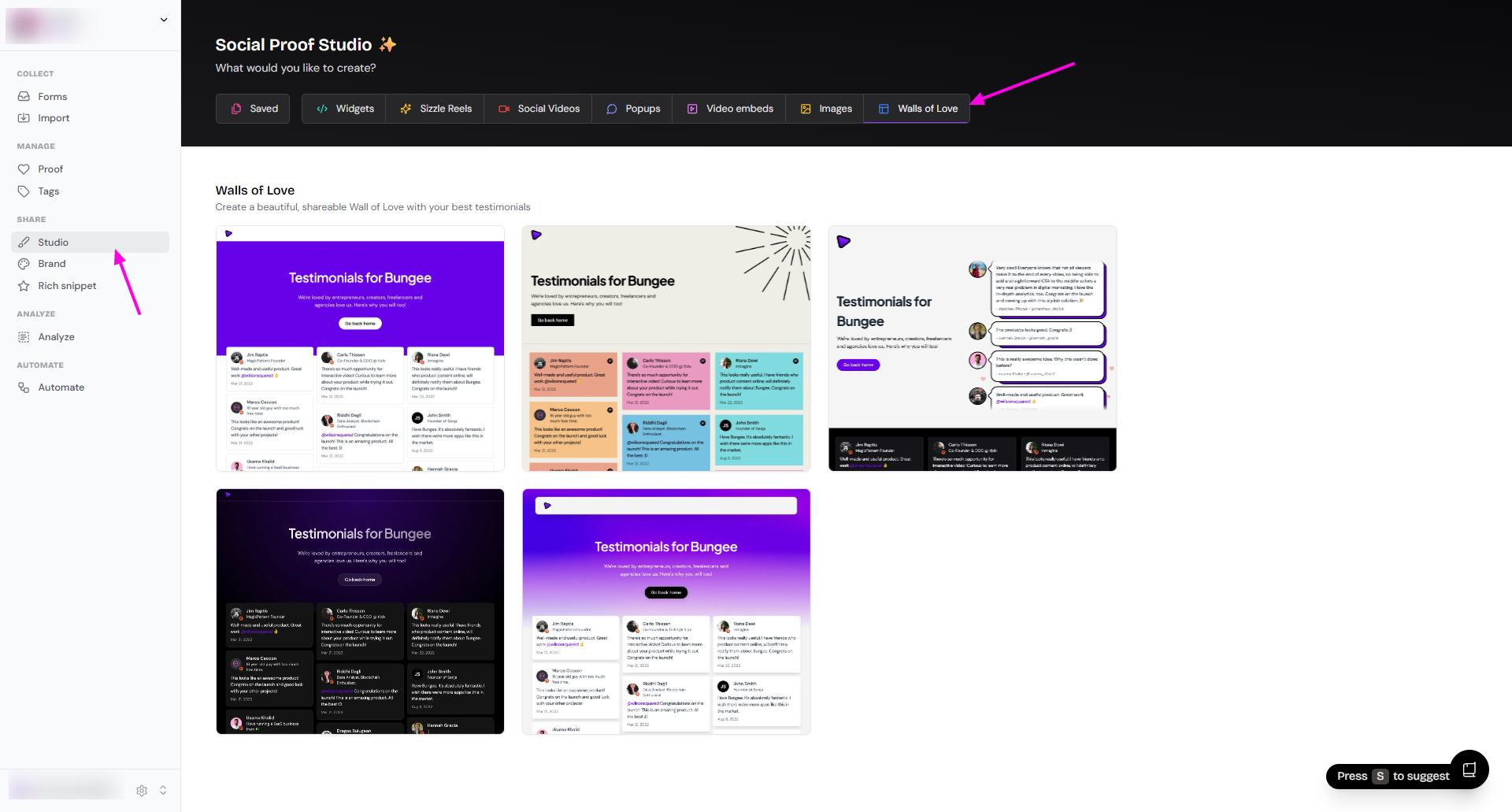This screenshot has height=812, width=1512.
Task: Select the purple gradient wall template
Action: pyautogui.click(x=666, y=611)
